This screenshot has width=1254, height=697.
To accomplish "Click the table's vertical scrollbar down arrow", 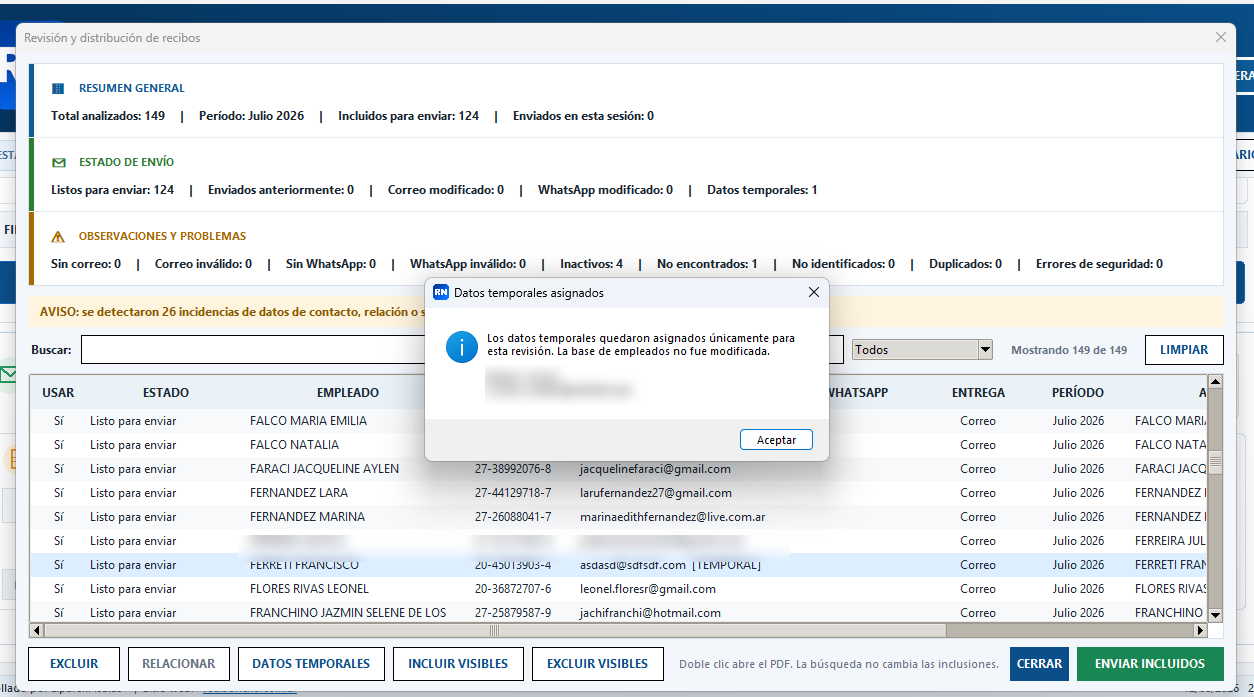I will pos(1215,615).
